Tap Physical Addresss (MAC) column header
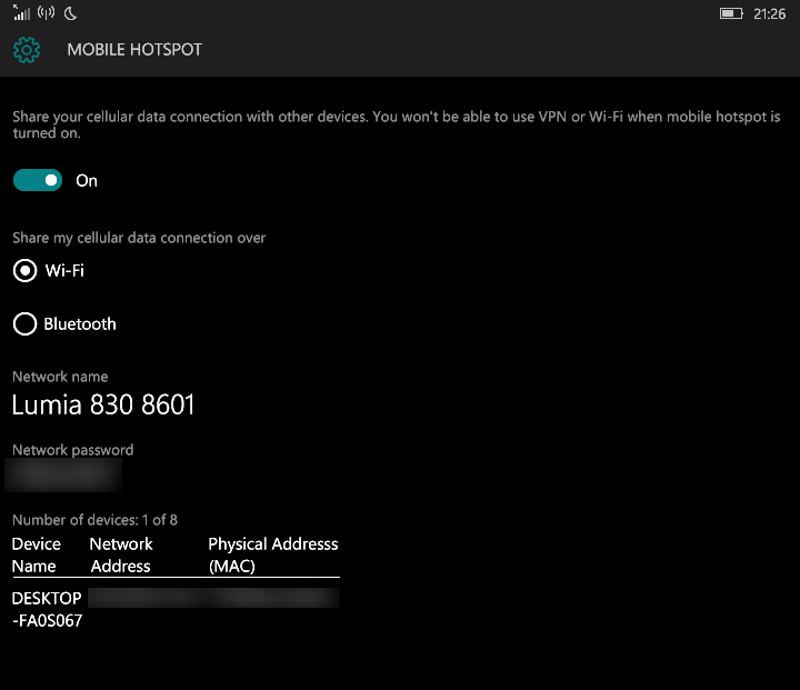Screen dimensions: 800x690 (x=273, y=555)
